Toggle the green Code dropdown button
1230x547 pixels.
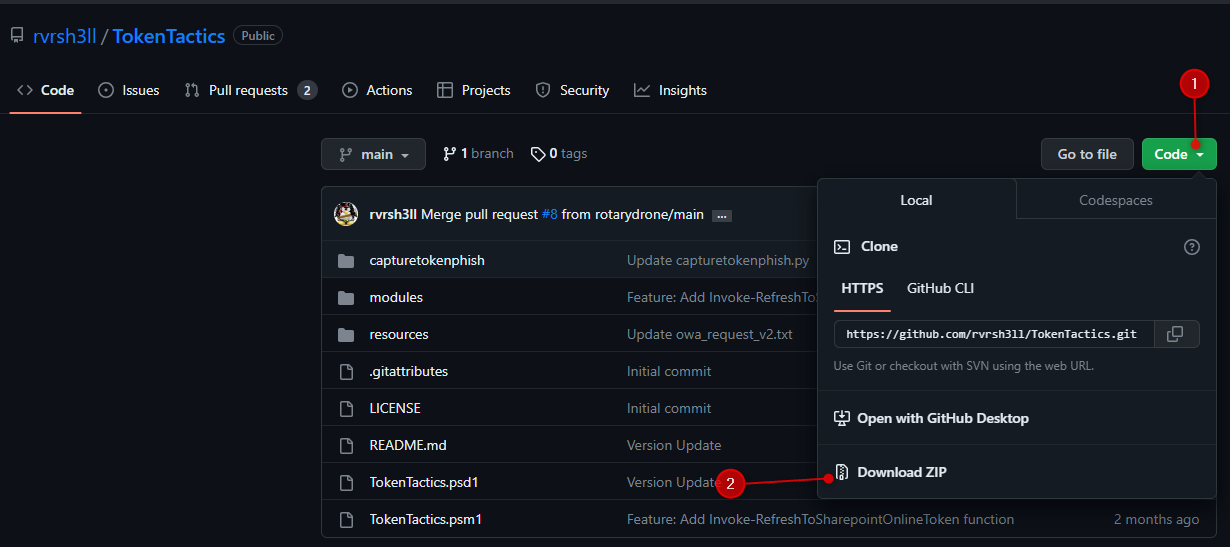tap(1179, 154)
